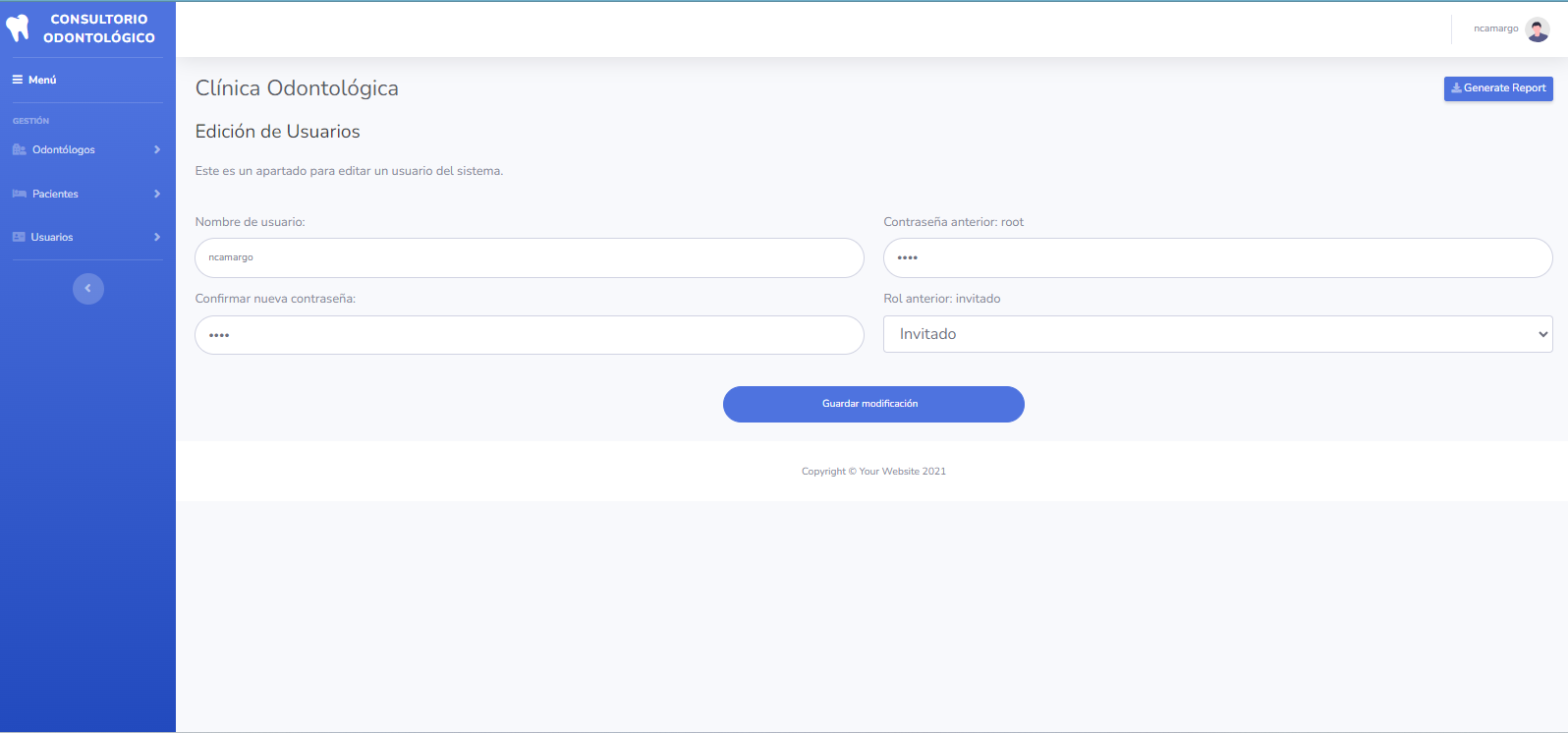This screenshot has width=1568, height=733.
Task: Click the Edición de Usuarios heading
Action: click(x=278, y=132)
